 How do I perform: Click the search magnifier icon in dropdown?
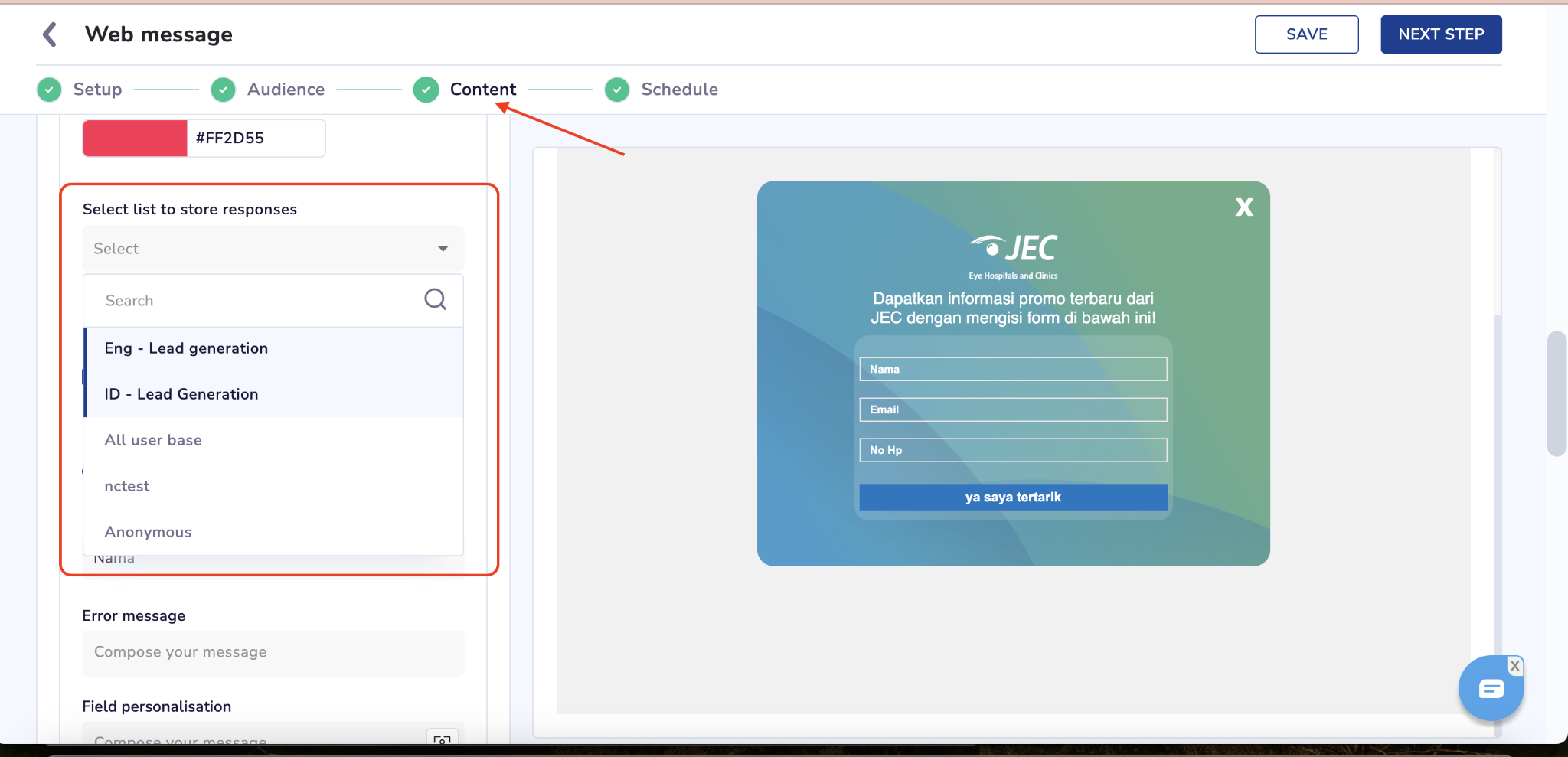tap(435, 299)
